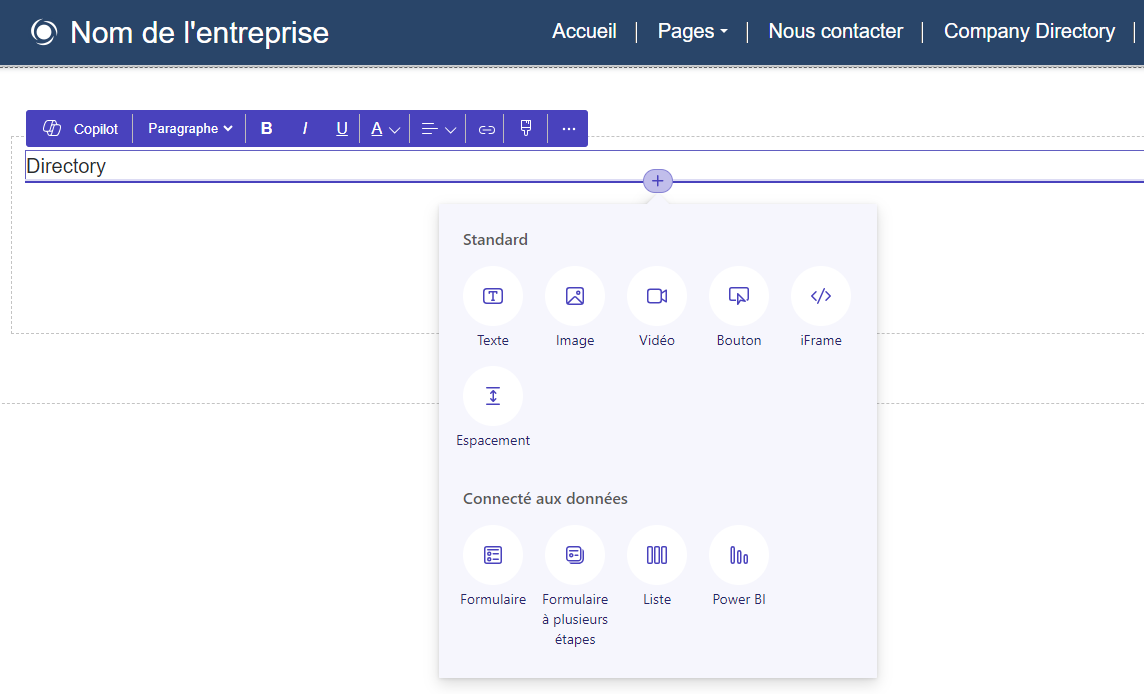Click the Connecté aux données heading
This screenshot has height=694, width=1144.
(545, 498)
